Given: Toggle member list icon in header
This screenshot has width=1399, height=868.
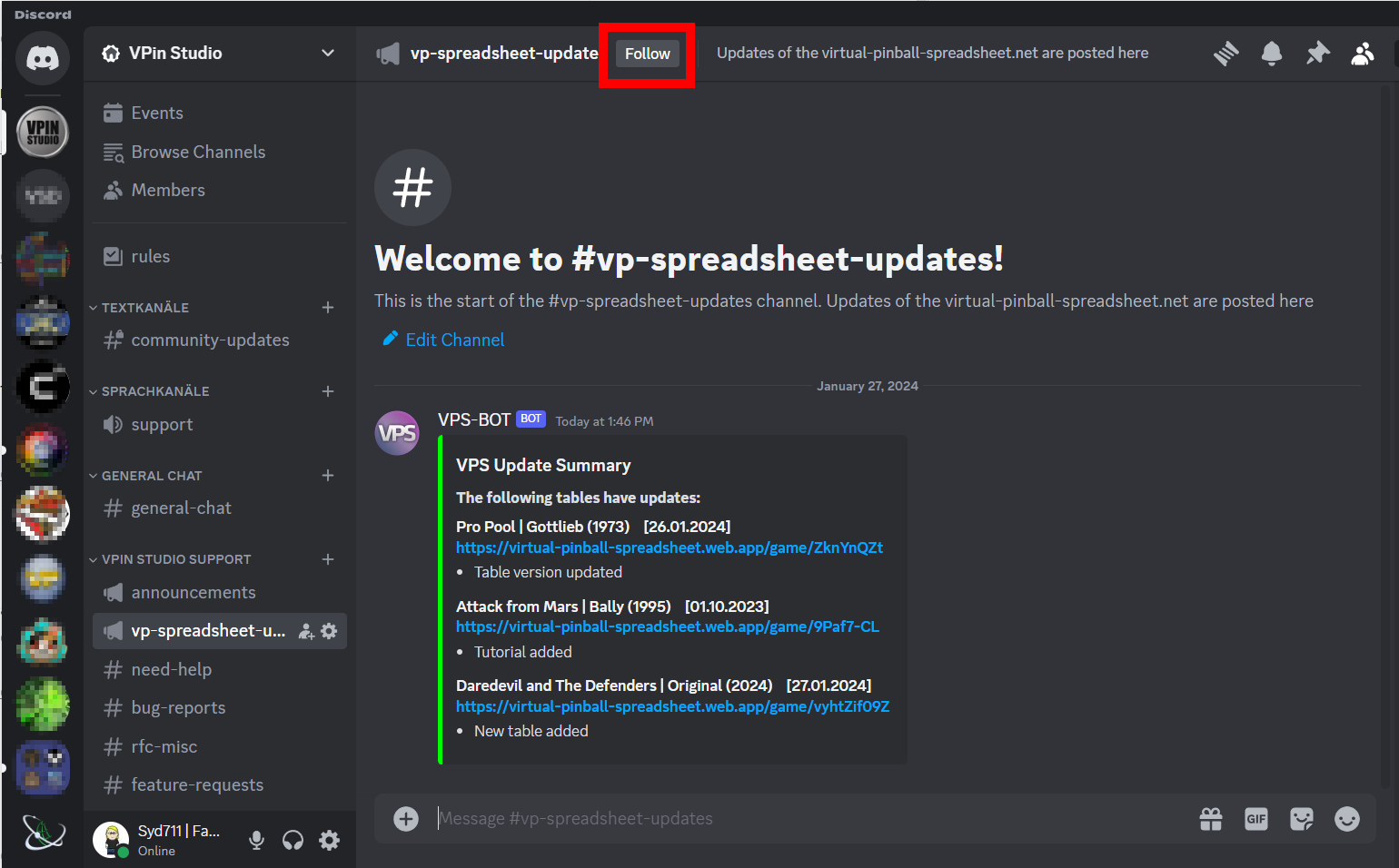Looking at the screenshot, I should (1363, 54).
